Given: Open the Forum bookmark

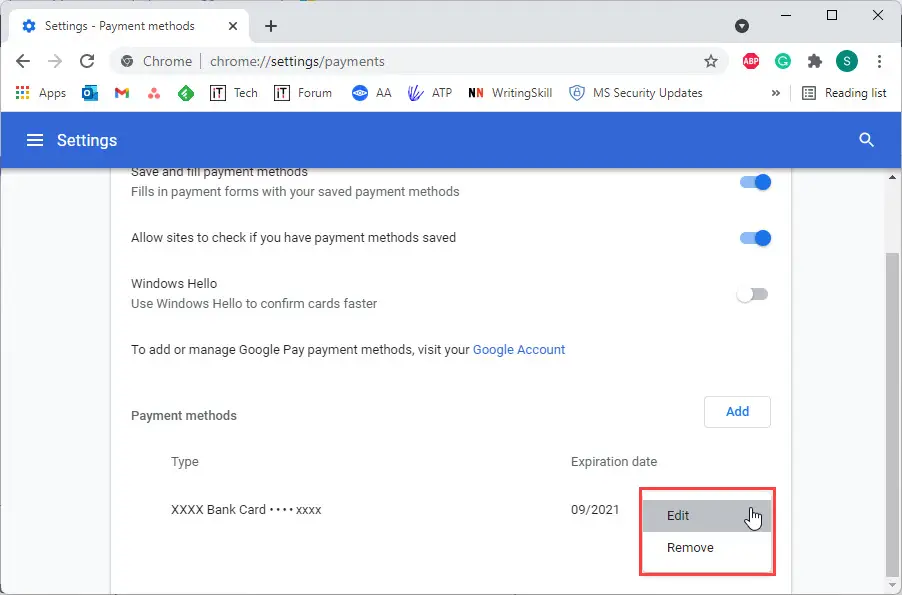Looking at the screenshot, I should 303,93.
